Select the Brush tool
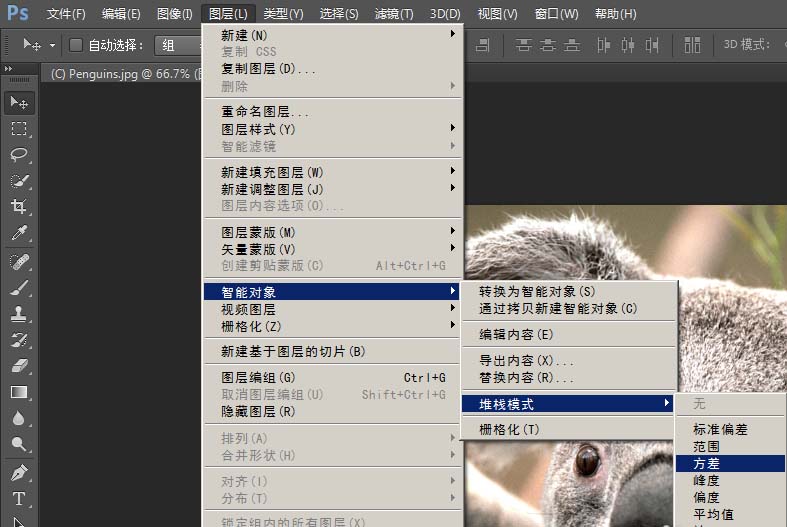This screenshot has height=527, width=787. pyautogui.click(x=19, y=288)
